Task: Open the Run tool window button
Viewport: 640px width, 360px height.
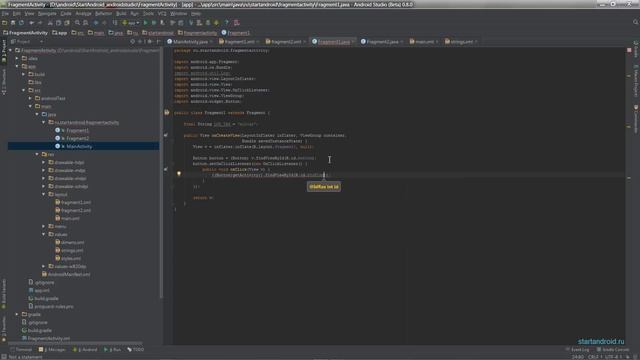Action: pyautogui.click(x=113, y=350)
